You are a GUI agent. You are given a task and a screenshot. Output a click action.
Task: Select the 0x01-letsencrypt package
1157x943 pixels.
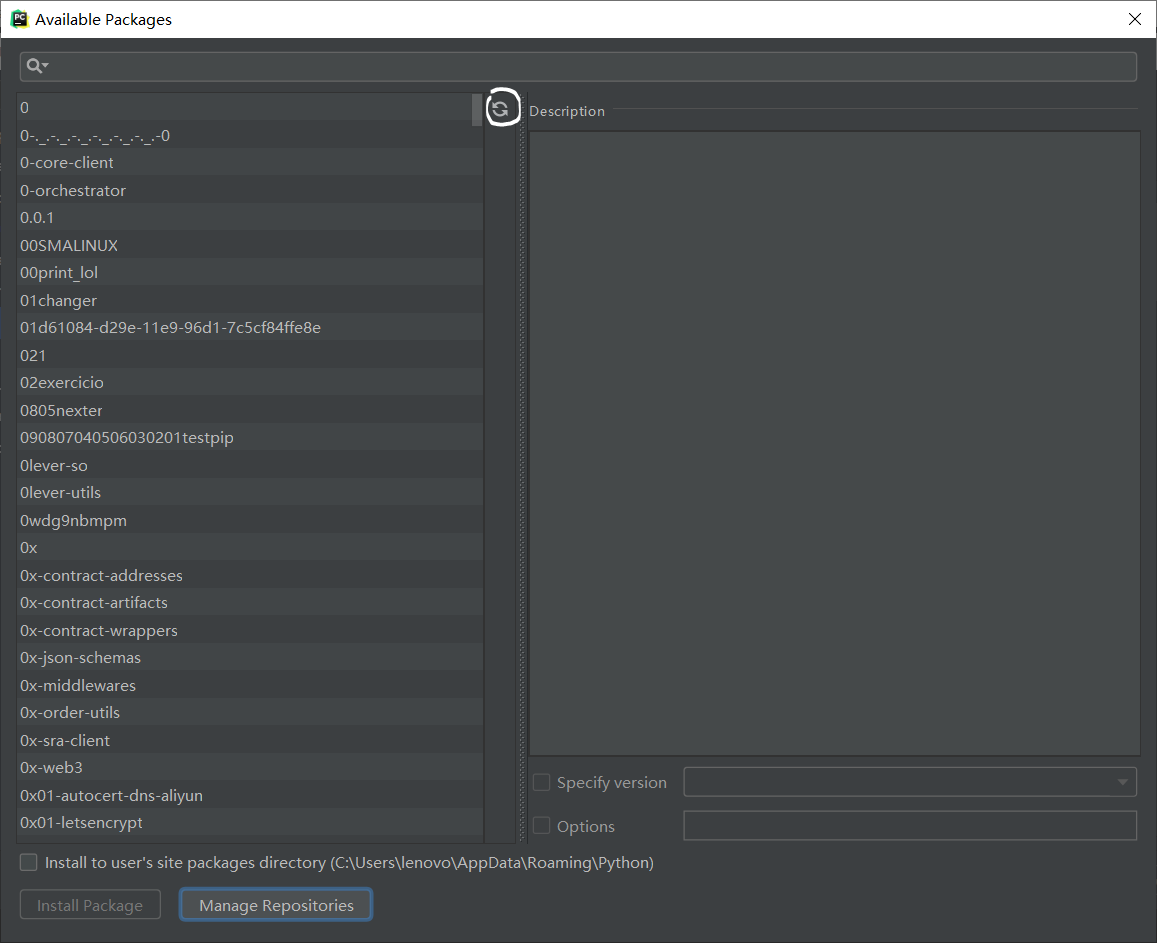(x=250, y=822)
